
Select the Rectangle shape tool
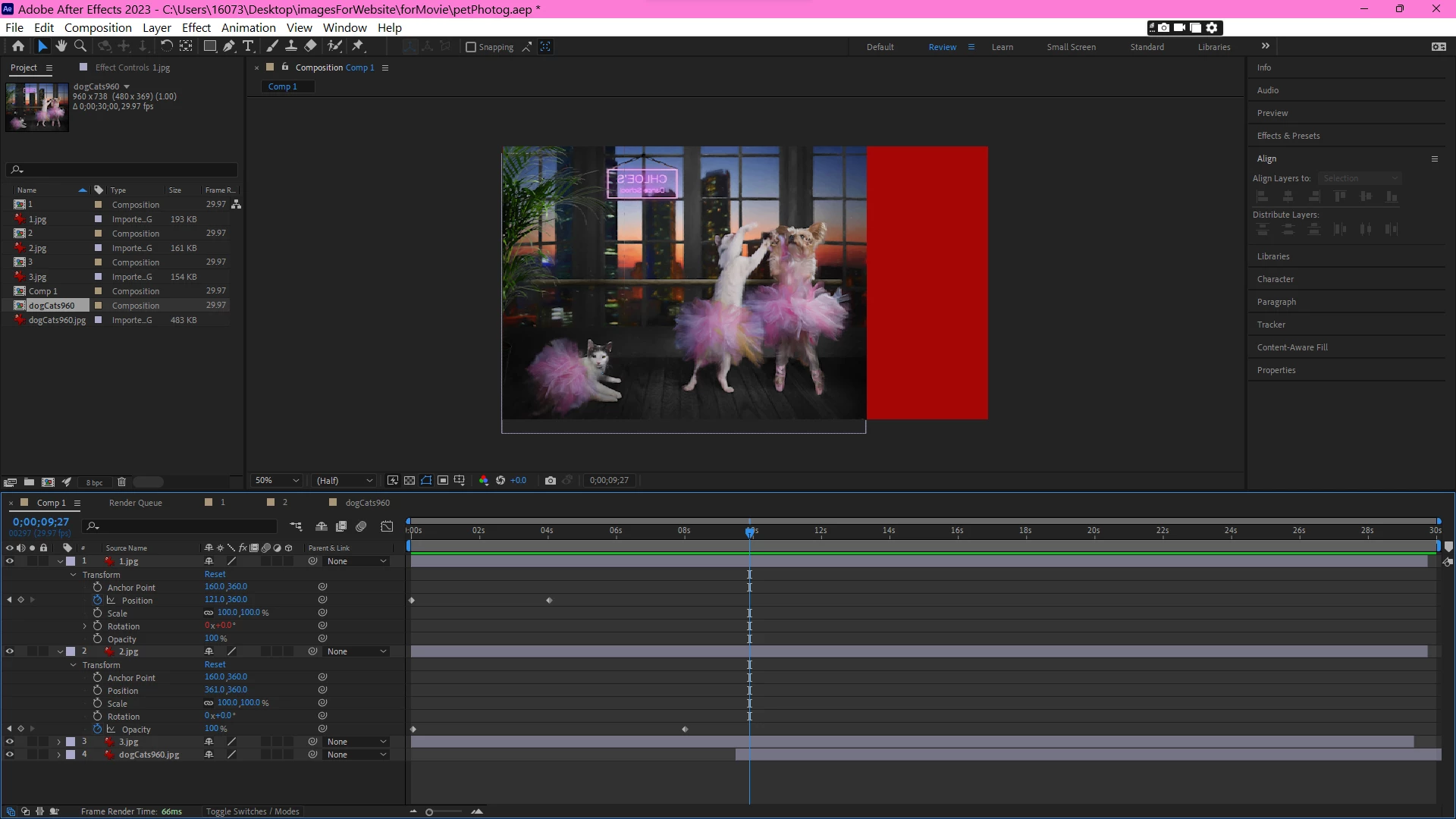click(x=210, y=46)
